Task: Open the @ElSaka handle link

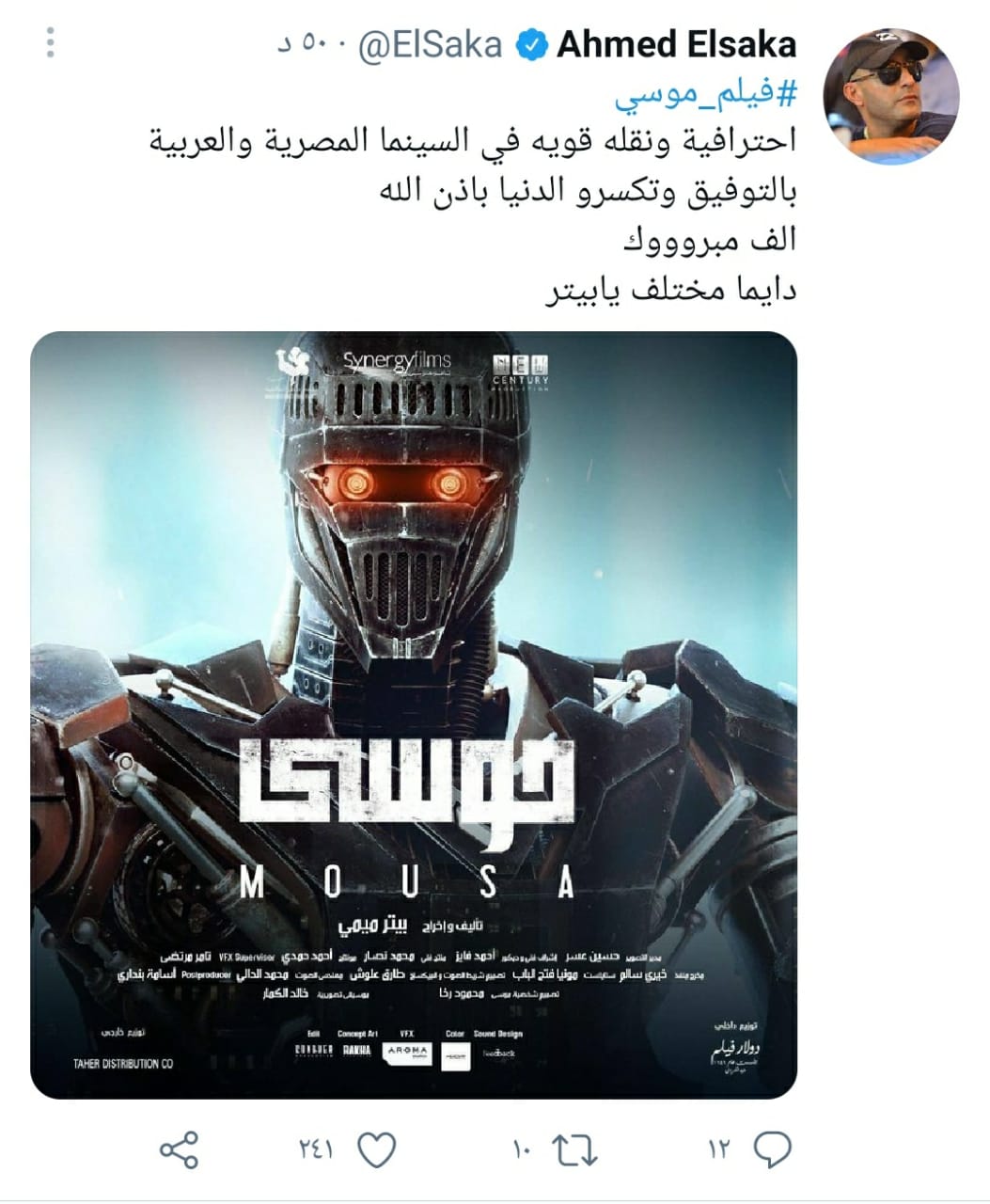Action: tap(431, 45)
